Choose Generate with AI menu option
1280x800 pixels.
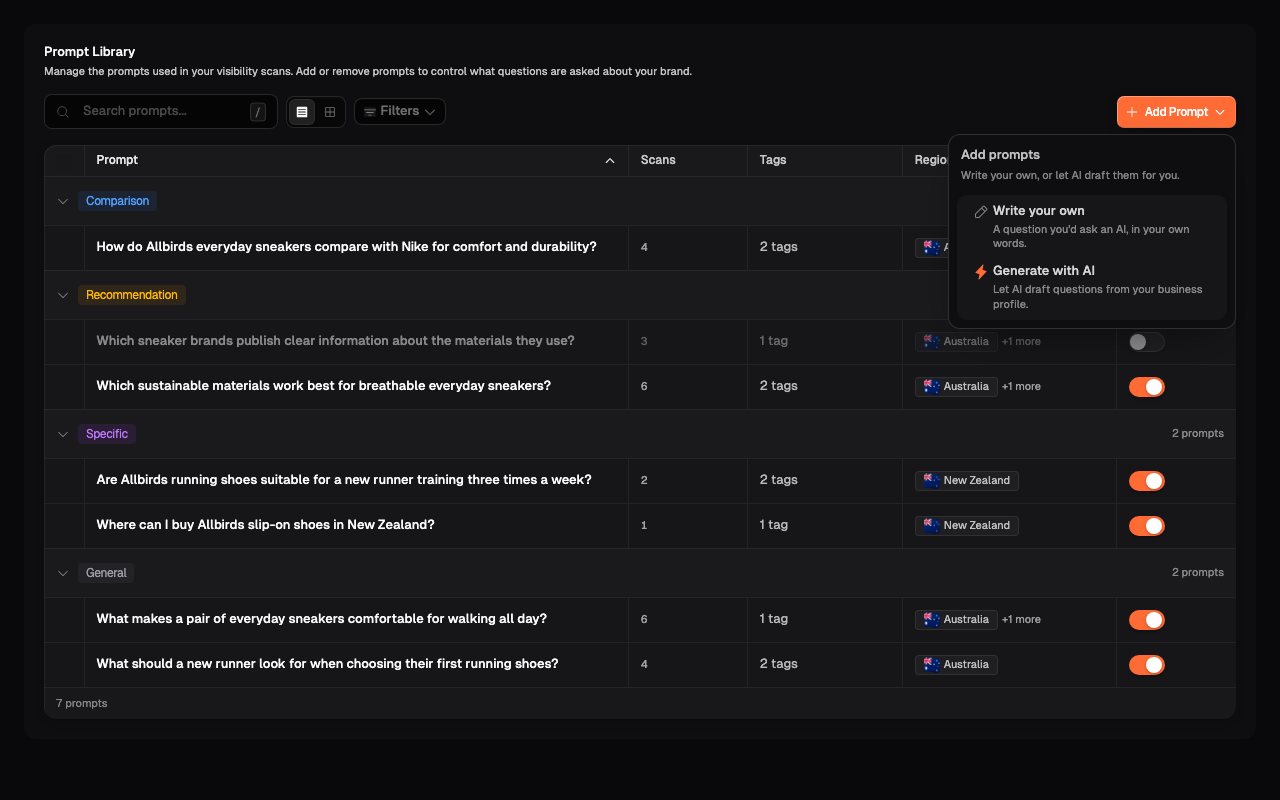click(1092, 289)
